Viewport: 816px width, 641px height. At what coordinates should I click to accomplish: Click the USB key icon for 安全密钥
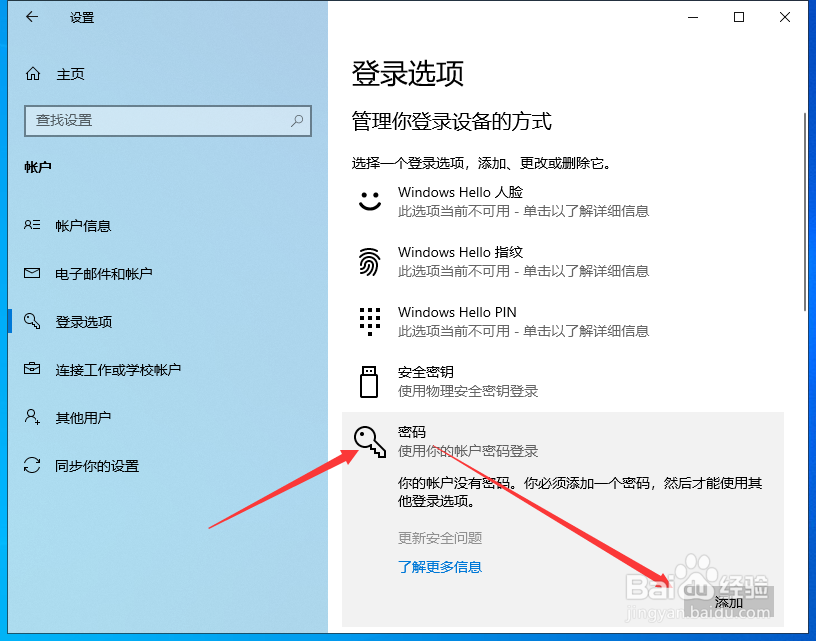(x=369, y=381)
